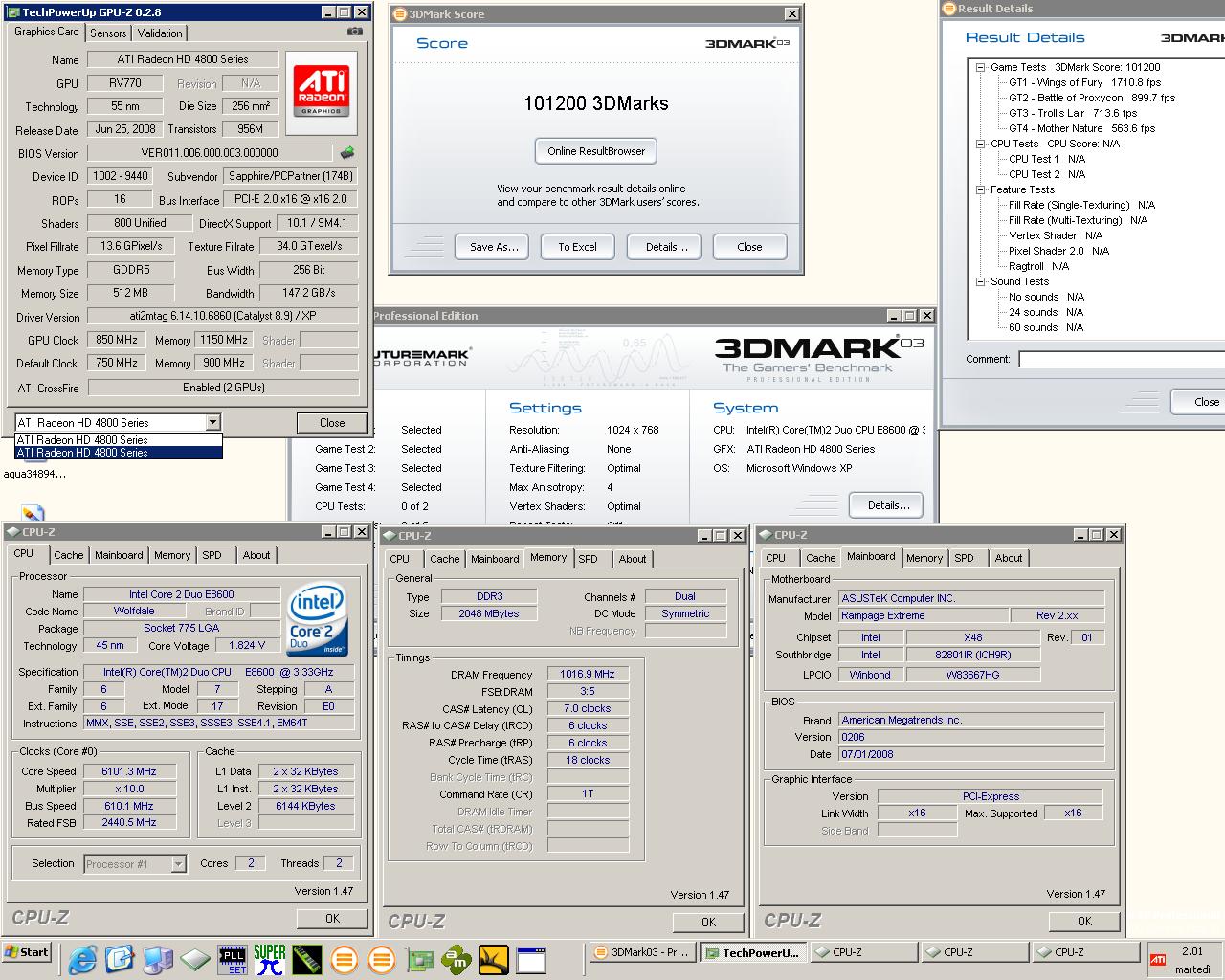1225x980 pixels.
Task: Click the system tray clock showing 2.01
Action: click(1192, 951)
